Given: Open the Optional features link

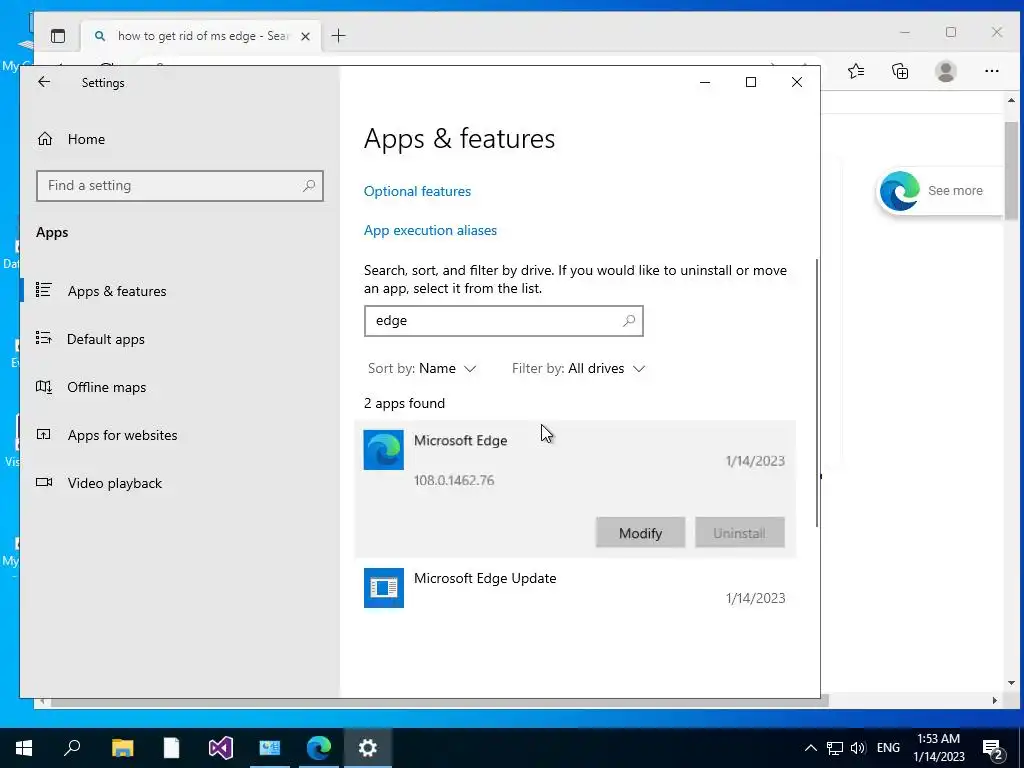Looking at the screenshot, I should click(417, 191).
